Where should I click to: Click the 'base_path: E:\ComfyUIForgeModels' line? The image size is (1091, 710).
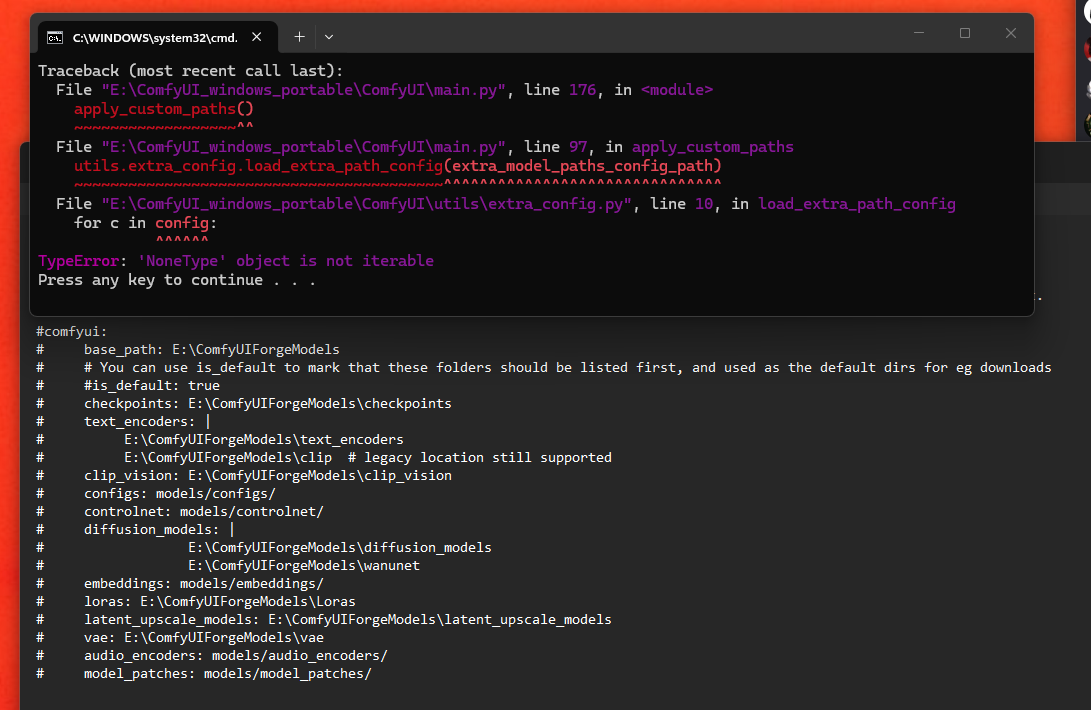[x=212, y=349]
